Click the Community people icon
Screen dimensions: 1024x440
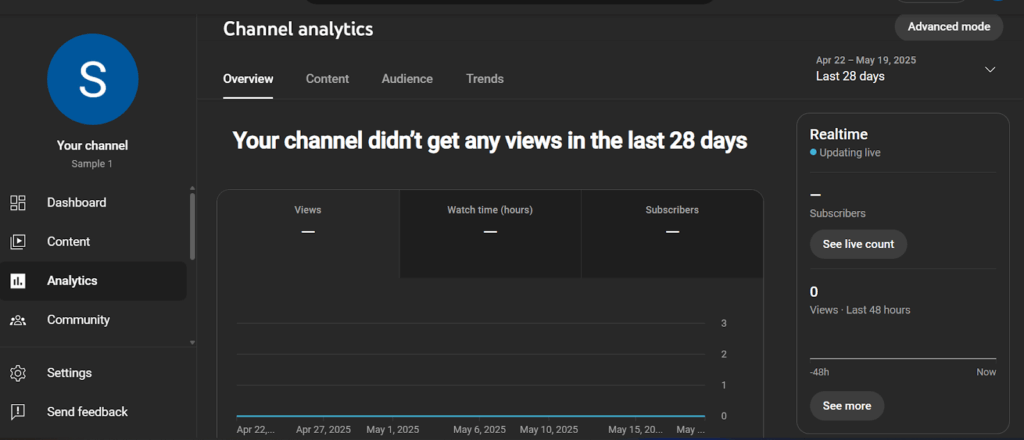[x=18, y=320]
